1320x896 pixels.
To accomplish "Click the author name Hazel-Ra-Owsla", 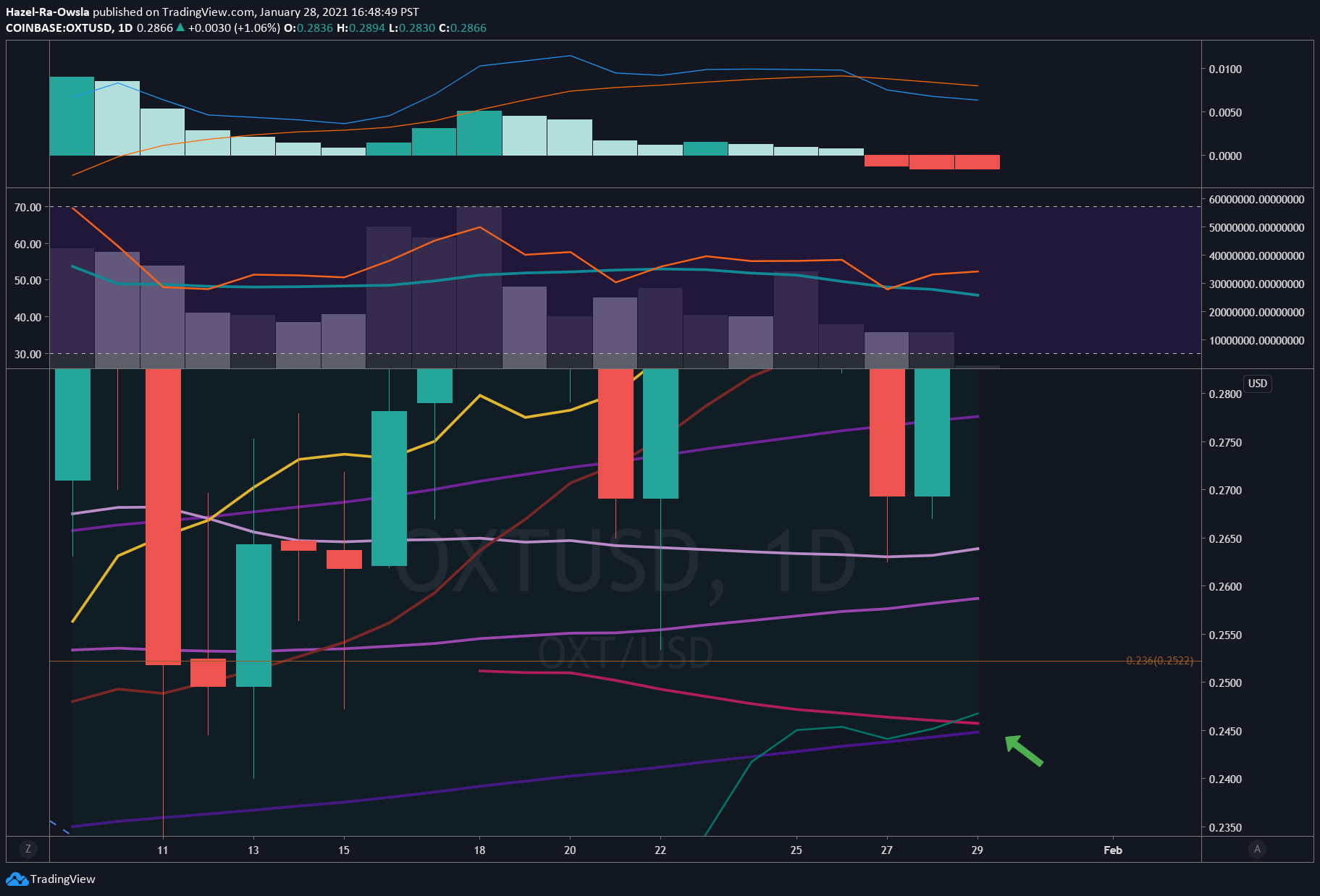I will 48,12.
